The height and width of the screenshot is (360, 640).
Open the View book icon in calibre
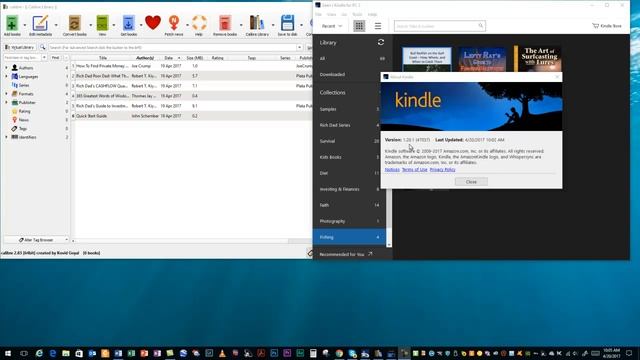(102, 23)
